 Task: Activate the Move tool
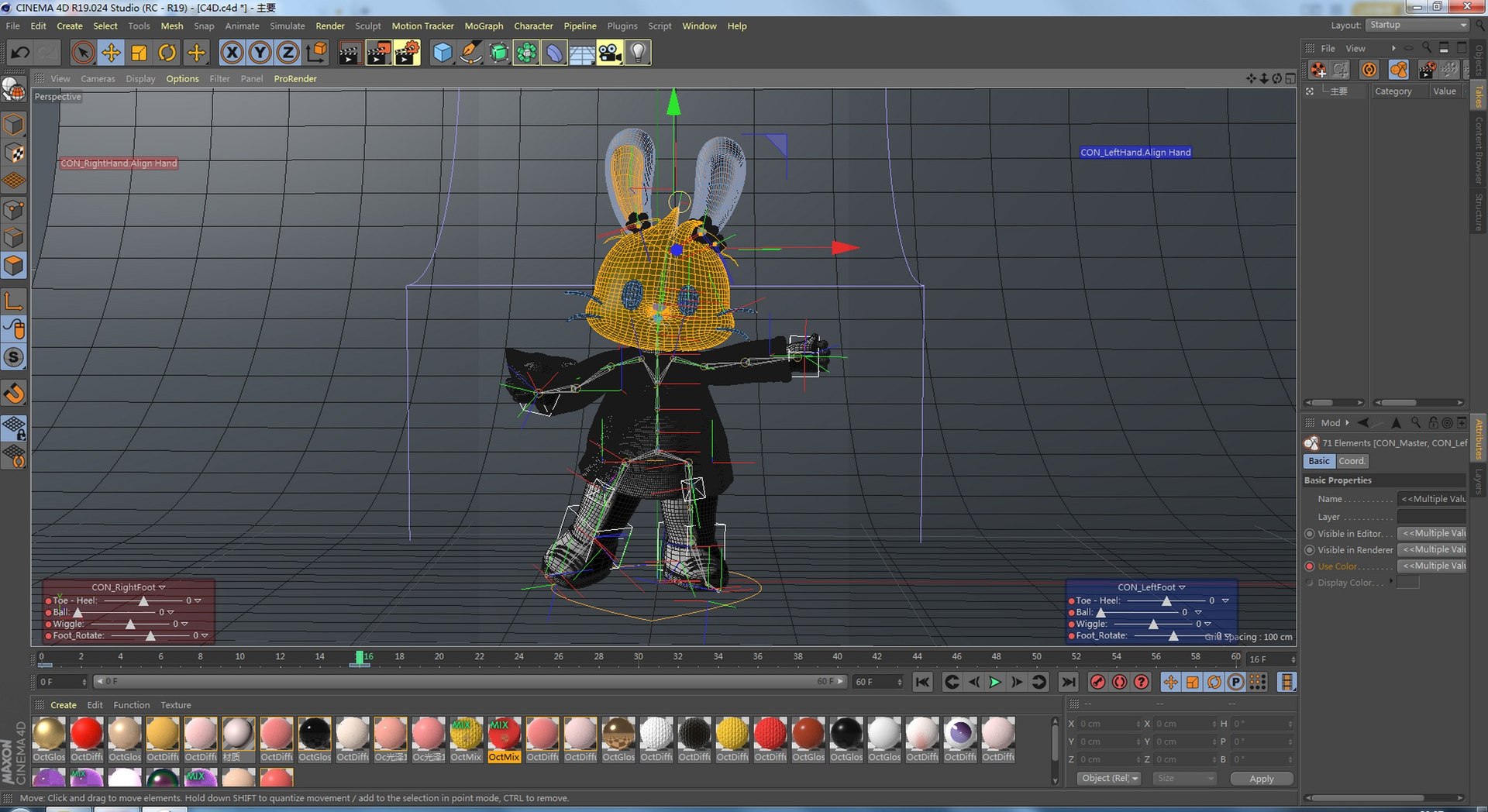coord(111,53)
